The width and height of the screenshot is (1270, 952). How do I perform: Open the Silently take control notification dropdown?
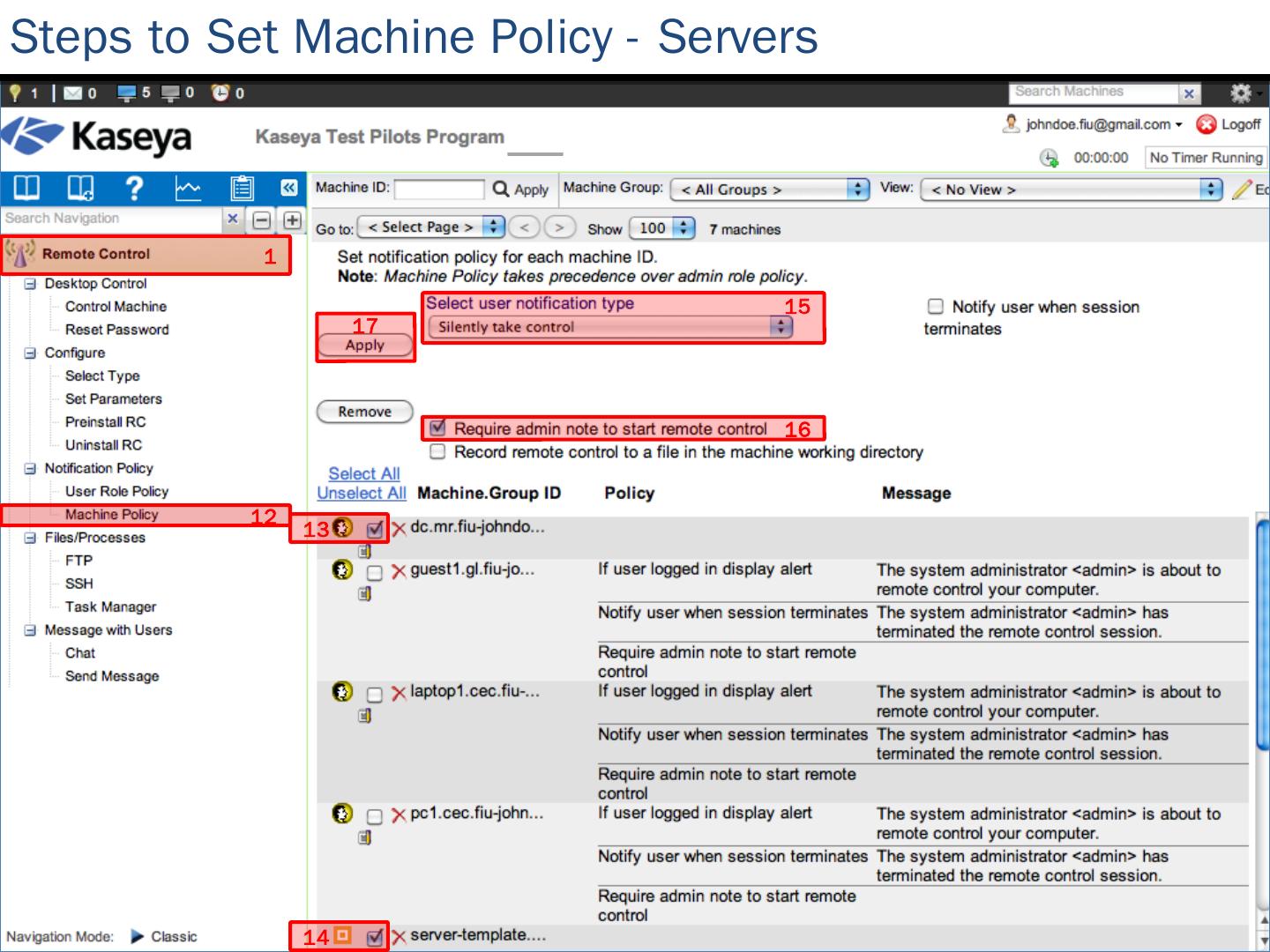[609, 327]
